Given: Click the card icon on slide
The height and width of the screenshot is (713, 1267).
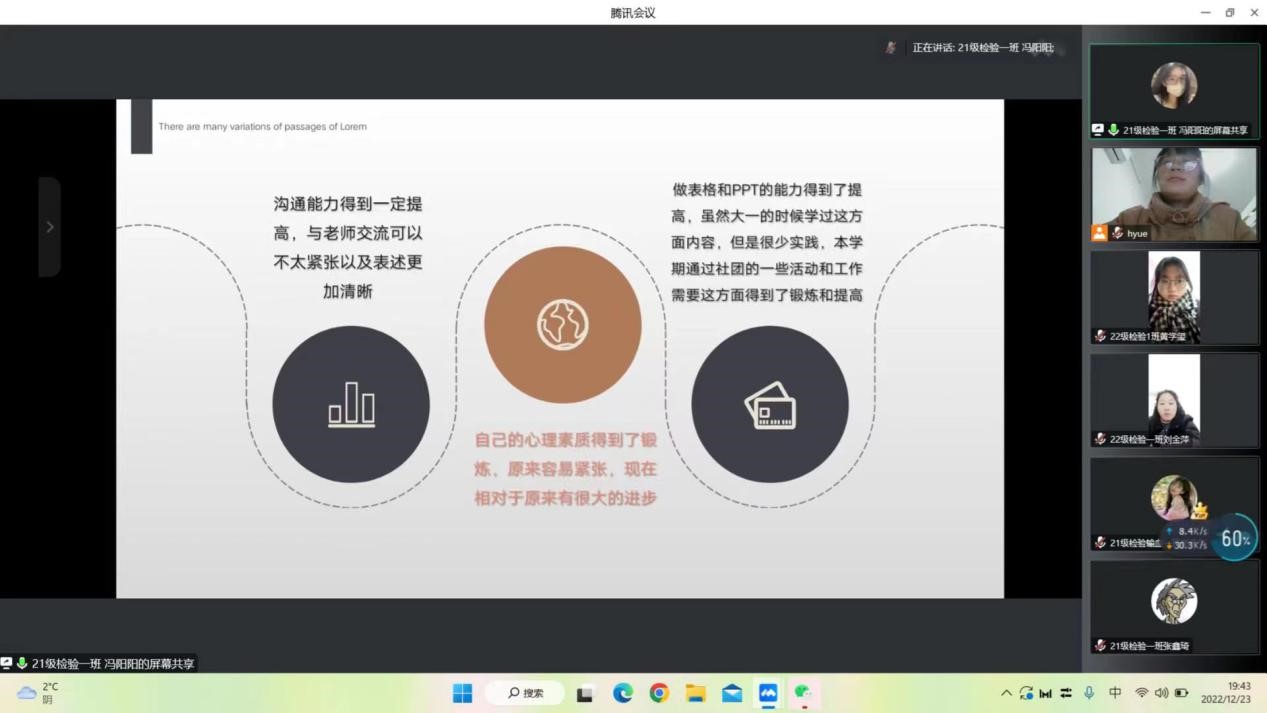Looking at the screenshot, I should 770,405.
